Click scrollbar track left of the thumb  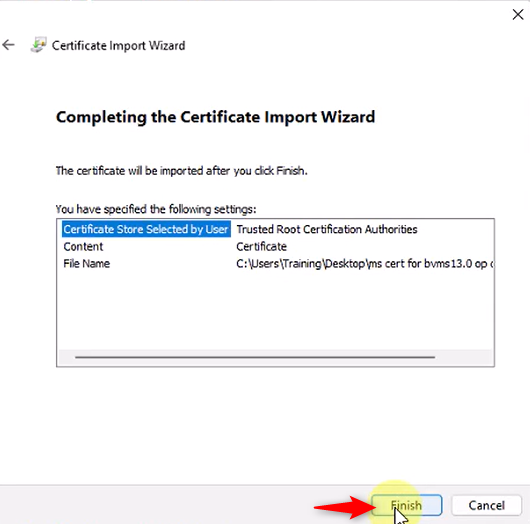coord(67,357)
